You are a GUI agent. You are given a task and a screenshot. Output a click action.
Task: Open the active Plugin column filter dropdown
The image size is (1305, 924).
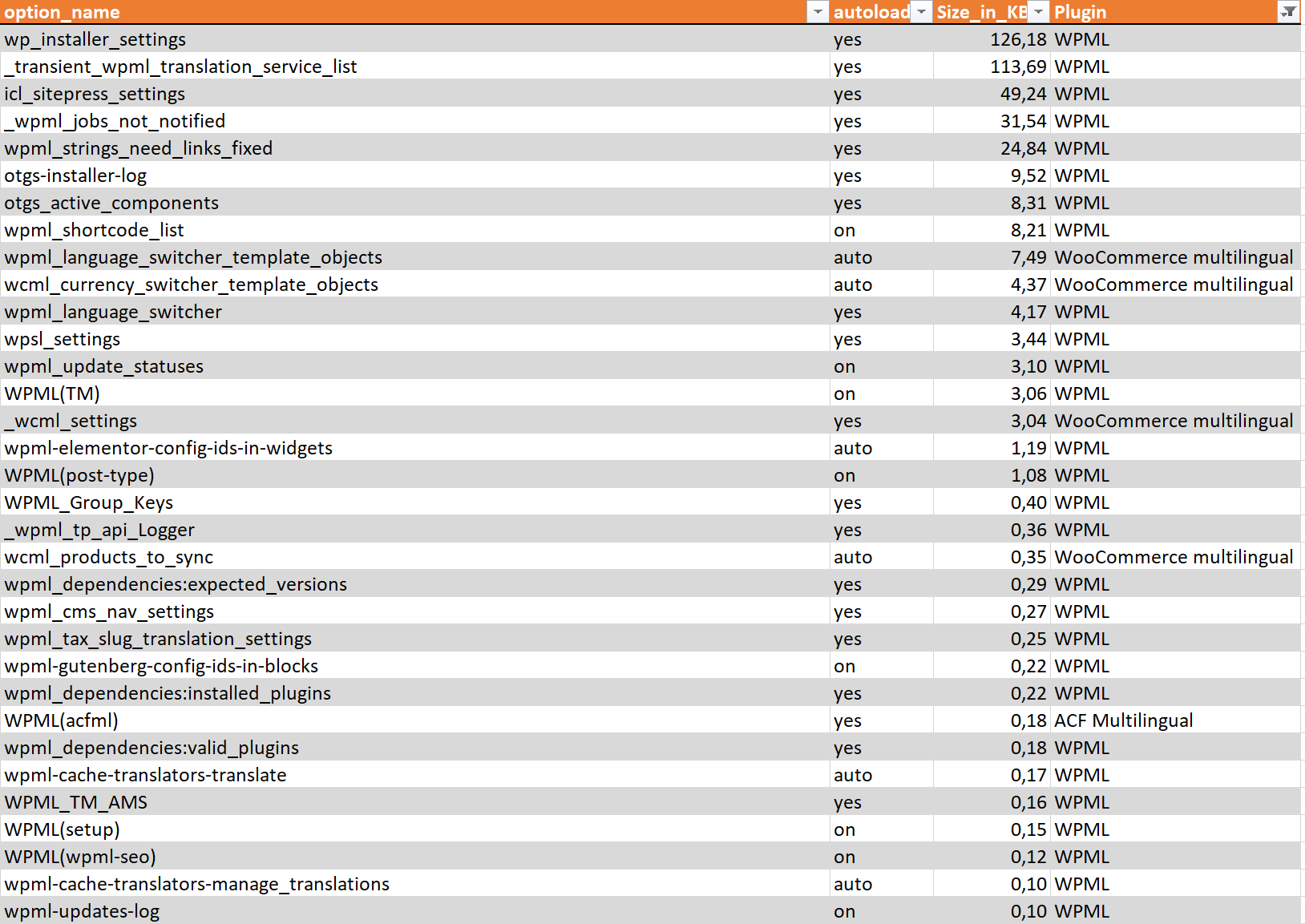tap(1288, 12)
